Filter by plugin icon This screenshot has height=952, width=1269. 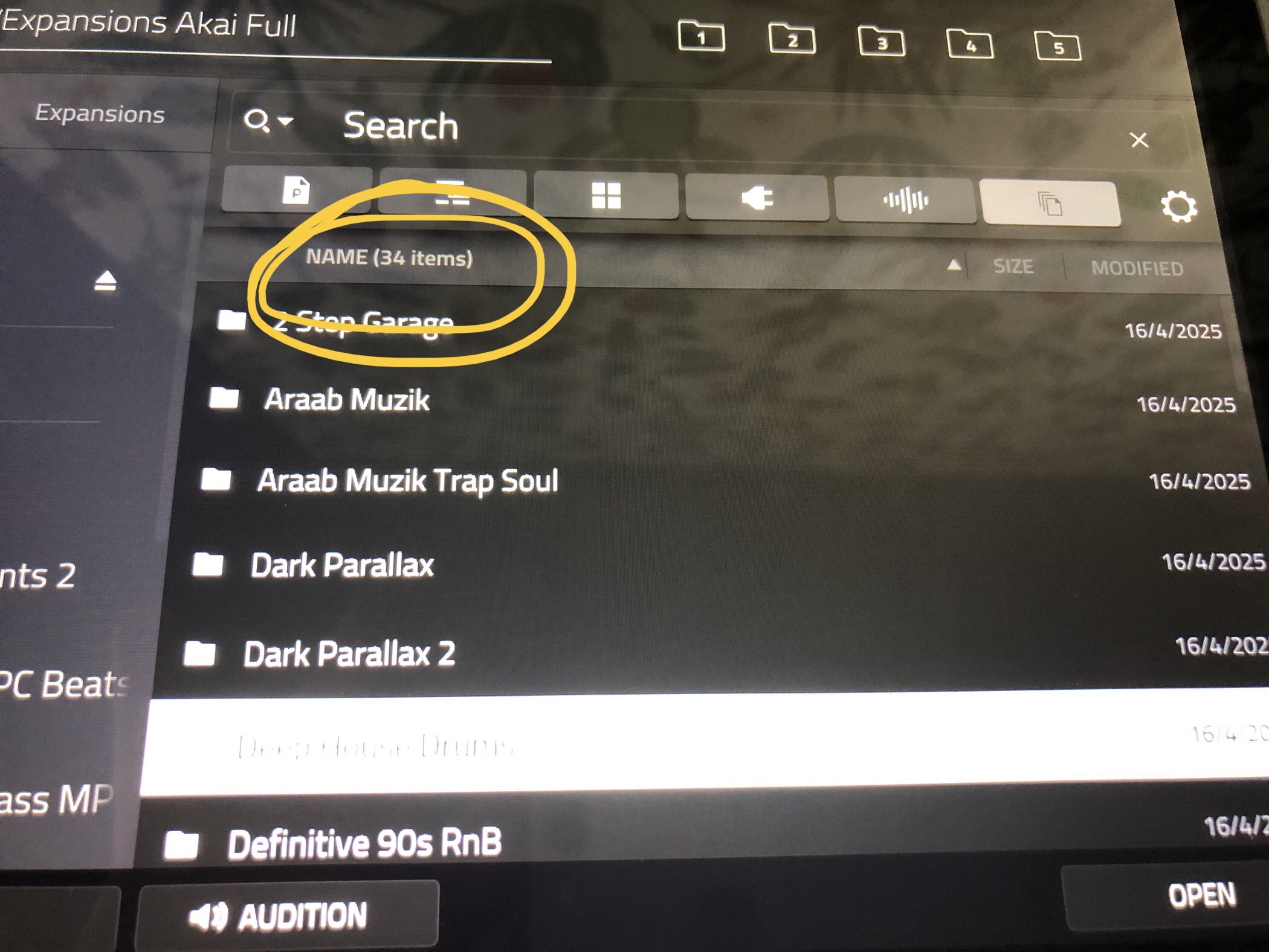(757, 198)
